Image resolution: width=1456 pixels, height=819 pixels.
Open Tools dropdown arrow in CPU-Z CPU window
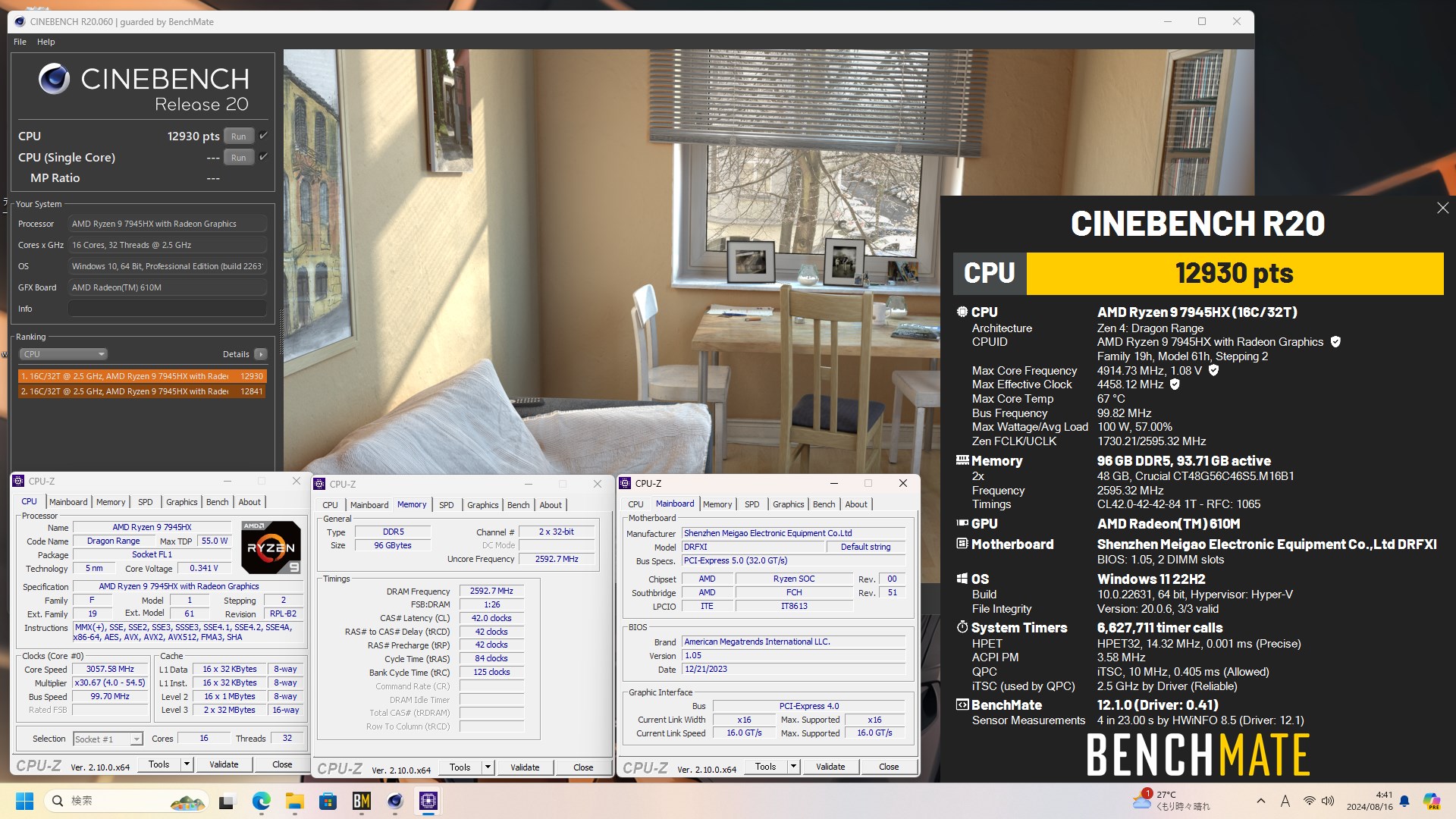click(x=187, y=764)
